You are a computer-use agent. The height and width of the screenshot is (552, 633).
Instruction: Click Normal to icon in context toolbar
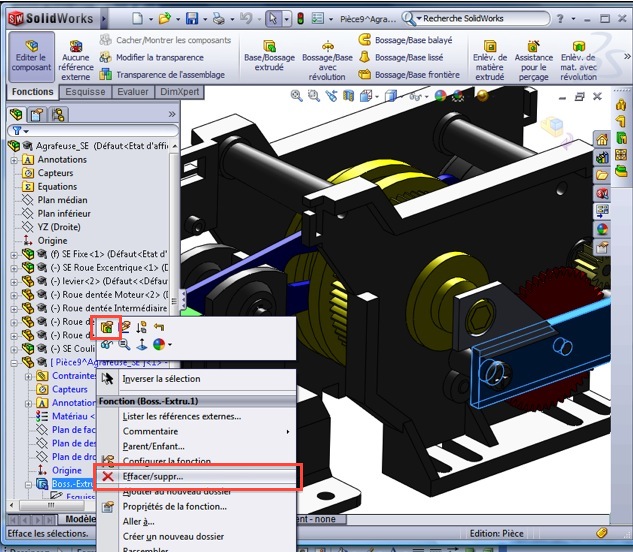142,344
